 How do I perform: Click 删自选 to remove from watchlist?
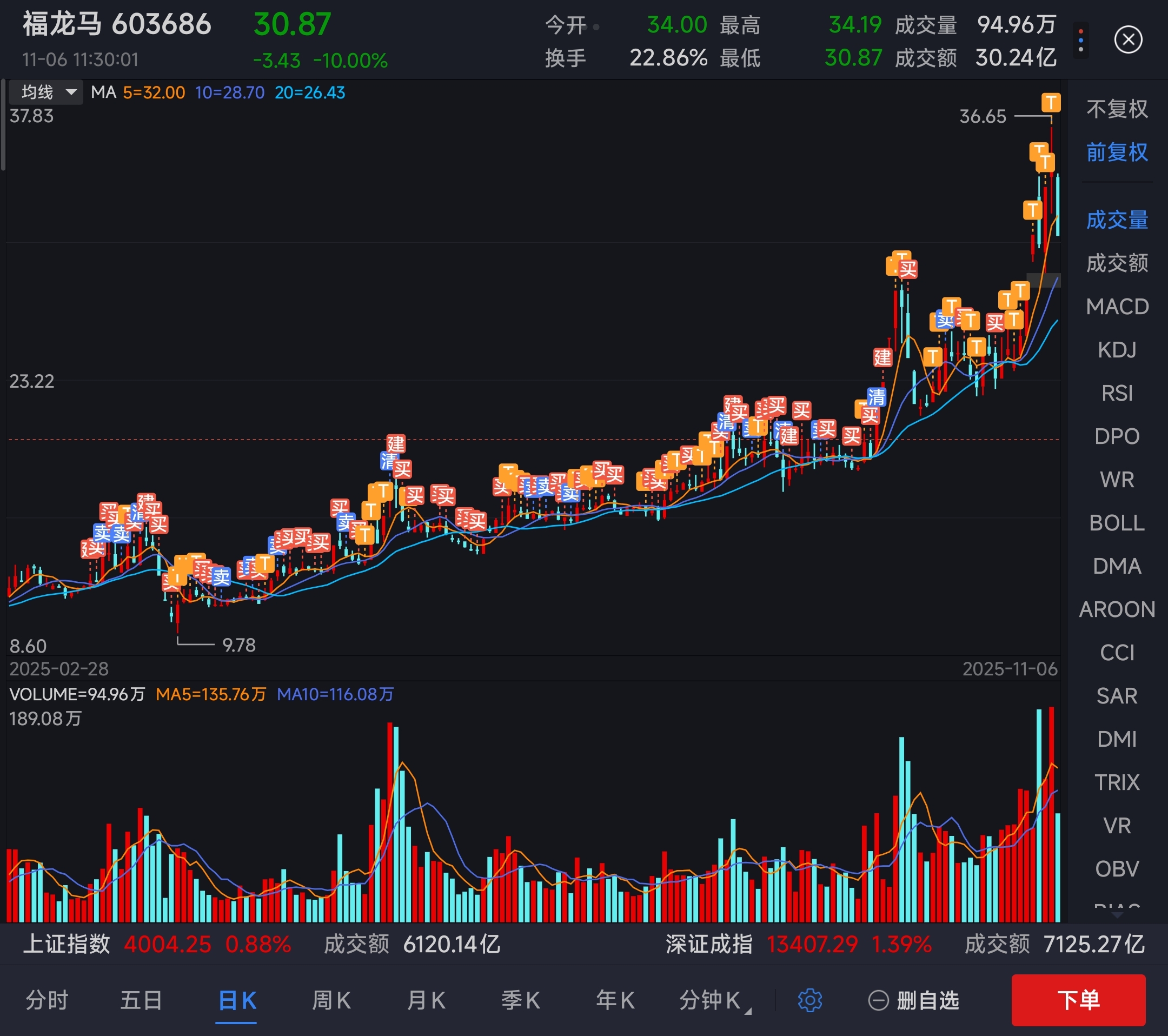point(927,1000)
